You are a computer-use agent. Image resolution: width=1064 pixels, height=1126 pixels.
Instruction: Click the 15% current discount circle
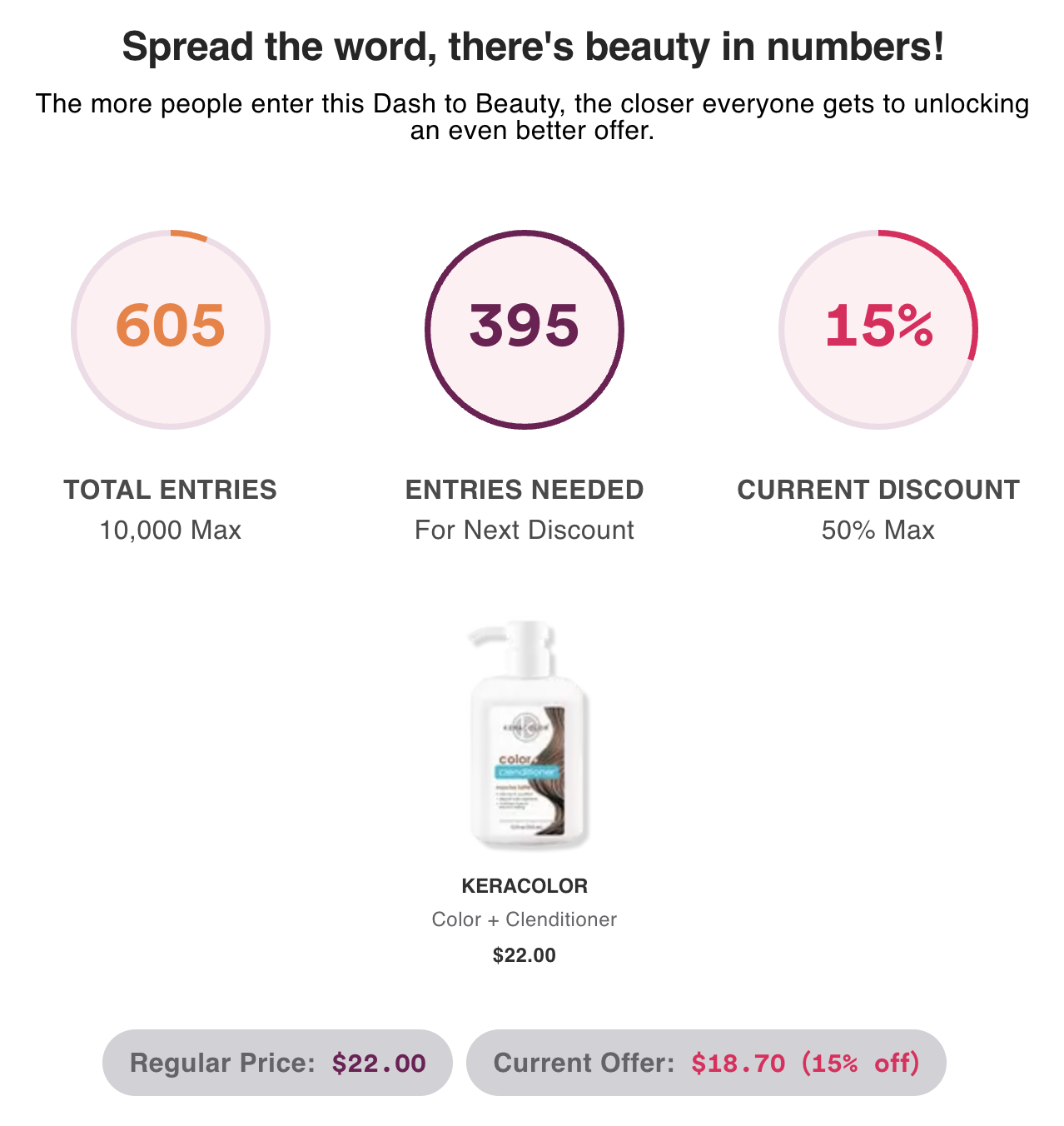878,330
